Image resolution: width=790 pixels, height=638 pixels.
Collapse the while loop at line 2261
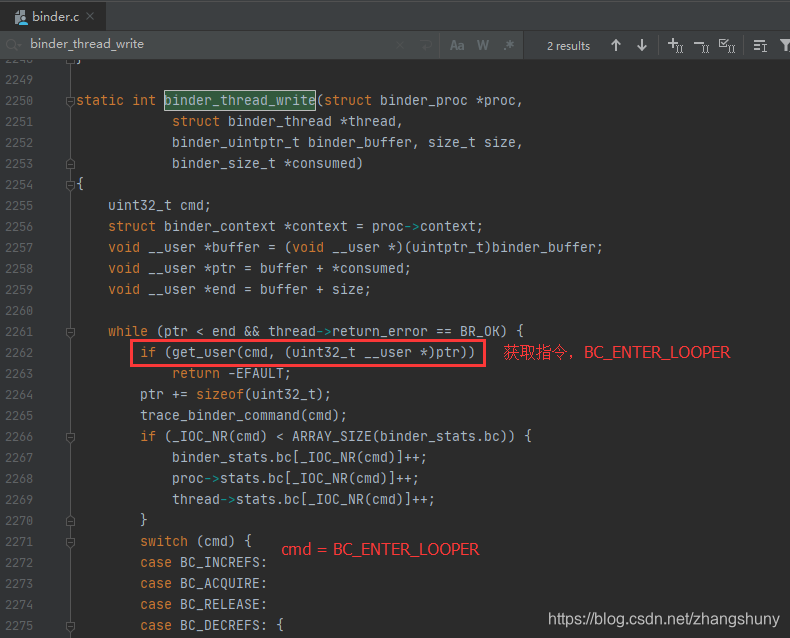pyautogui.click(x=71, y=332)
